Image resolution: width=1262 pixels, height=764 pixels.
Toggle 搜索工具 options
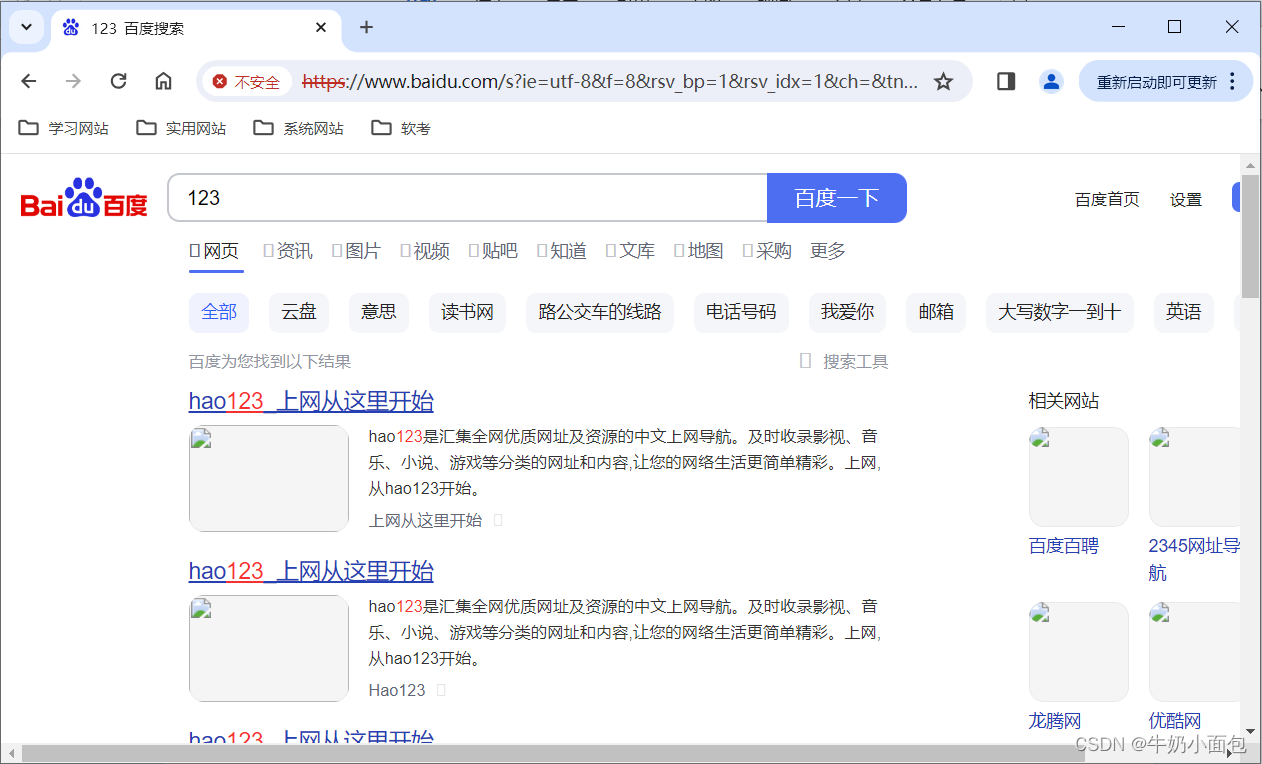click(x=853, y=361)
